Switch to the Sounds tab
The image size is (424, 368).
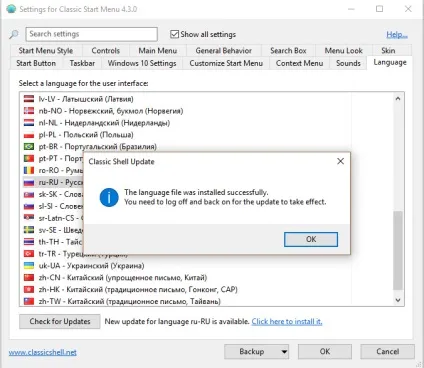pos(348,63)
